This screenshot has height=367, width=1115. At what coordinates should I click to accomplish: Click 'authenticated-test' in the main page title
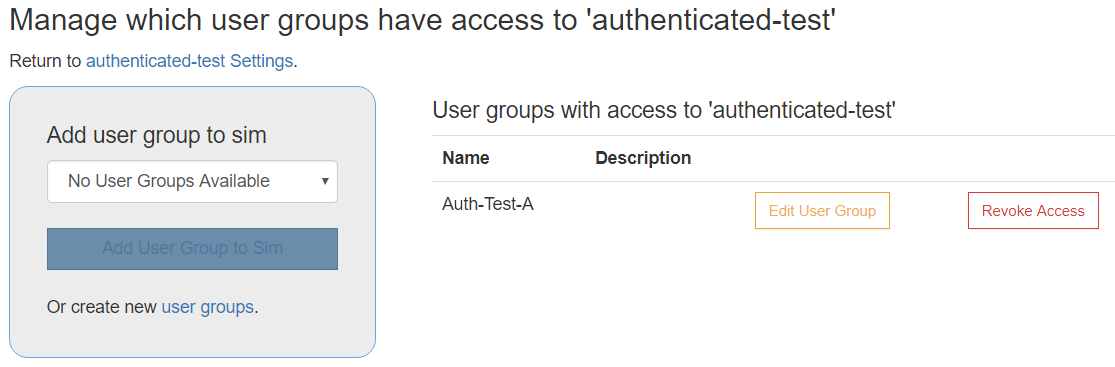pos(713,21)
